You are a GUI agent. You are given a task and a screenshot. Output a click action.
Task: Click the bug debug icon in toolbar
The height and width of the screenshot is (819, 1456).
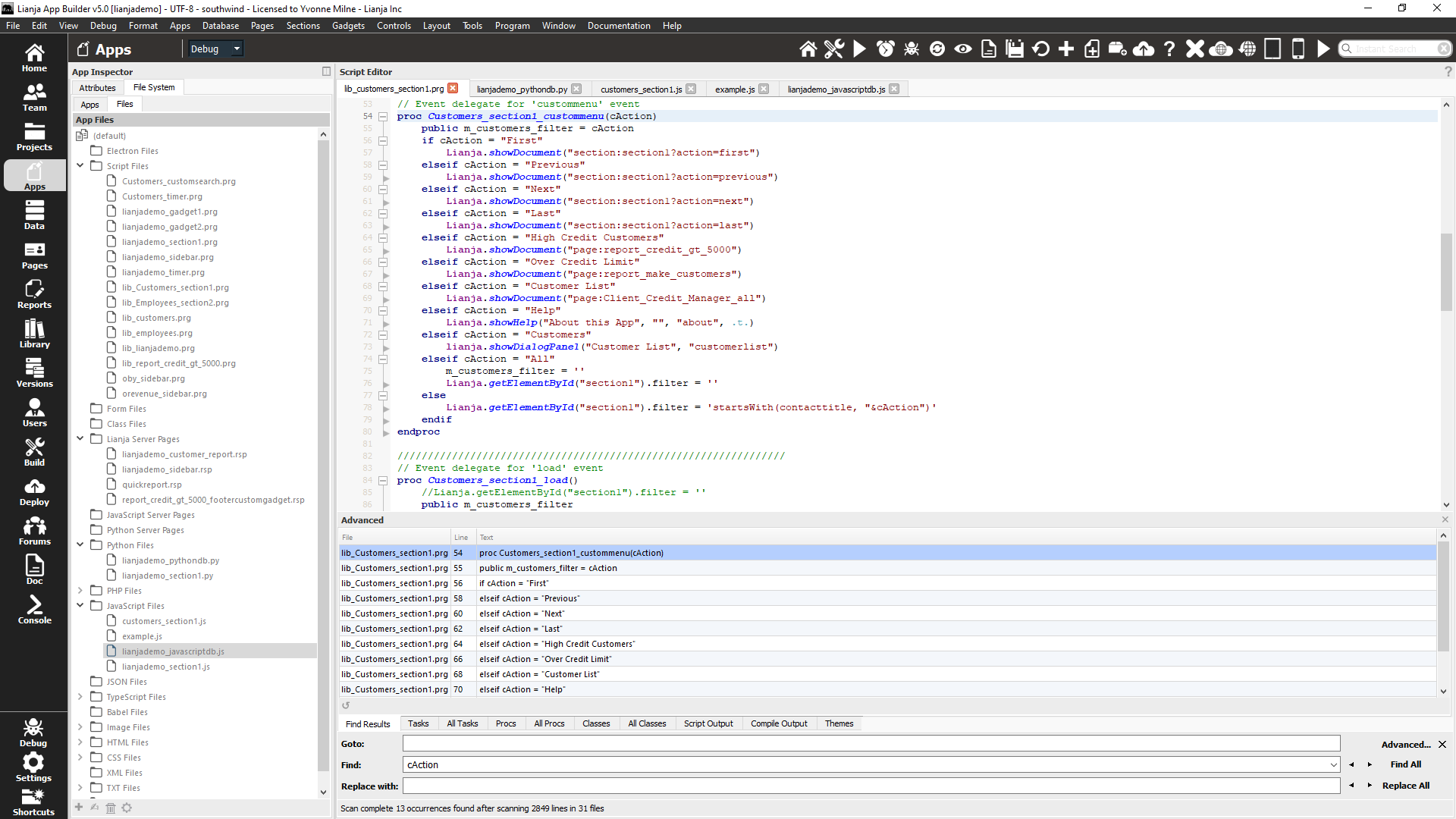[x=912, y=49]
